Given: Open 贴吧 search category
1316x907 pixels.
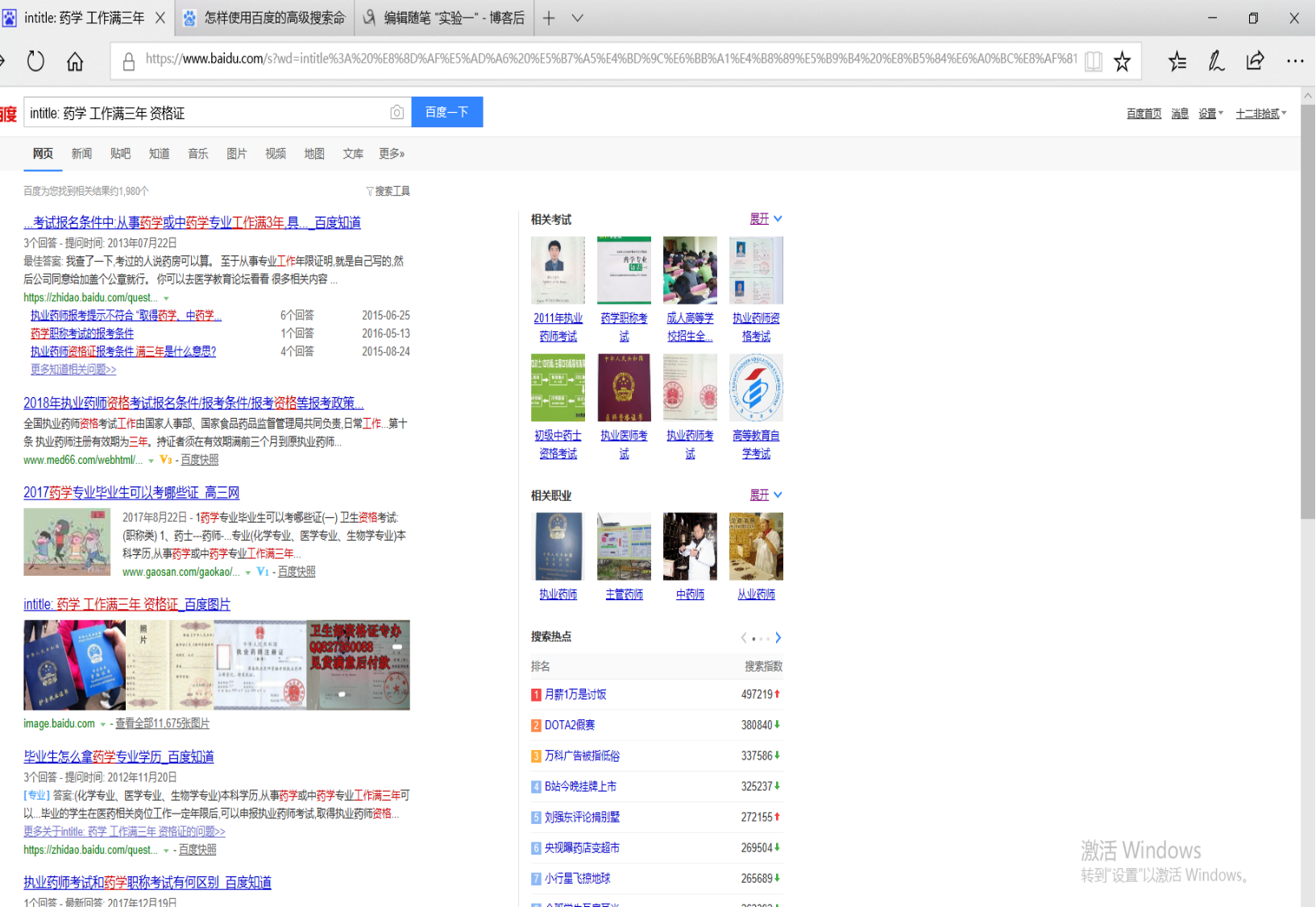Looking at the screenshot, I should click(x=120, y=154).
